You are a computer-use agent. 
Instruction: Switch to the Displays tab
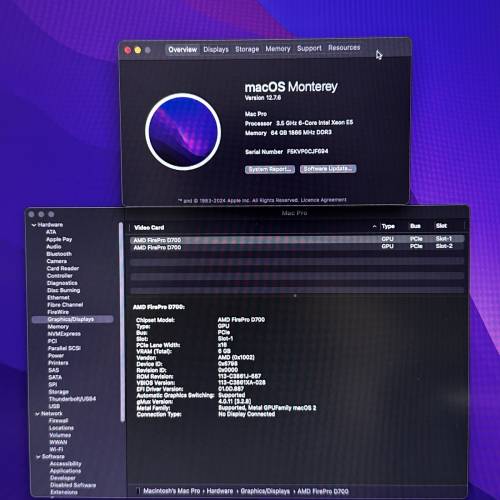(216, 49)
